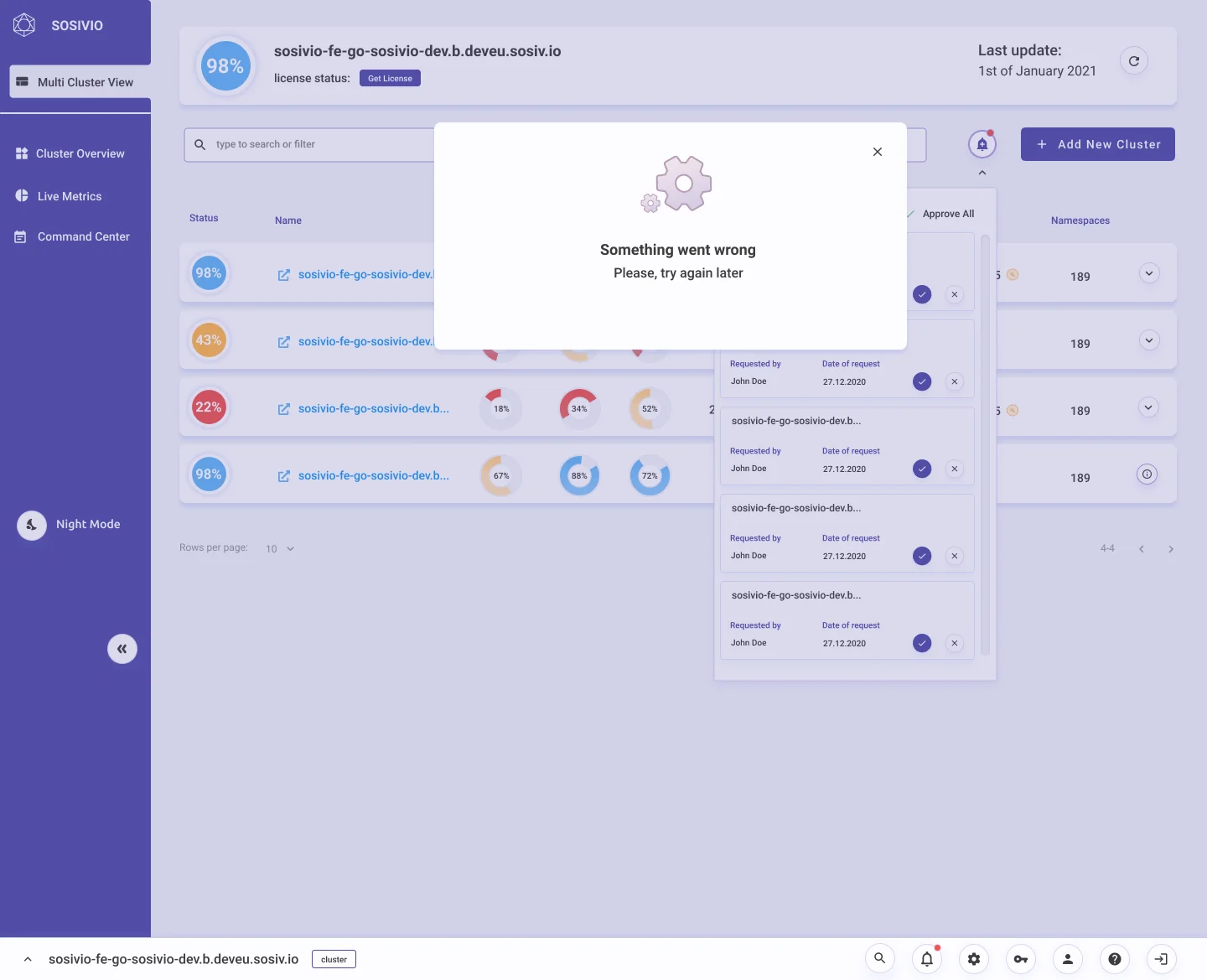
Task: Collapse the sidebar with double-arrow button
Action: pyautogui.click(x=122, y=649)
